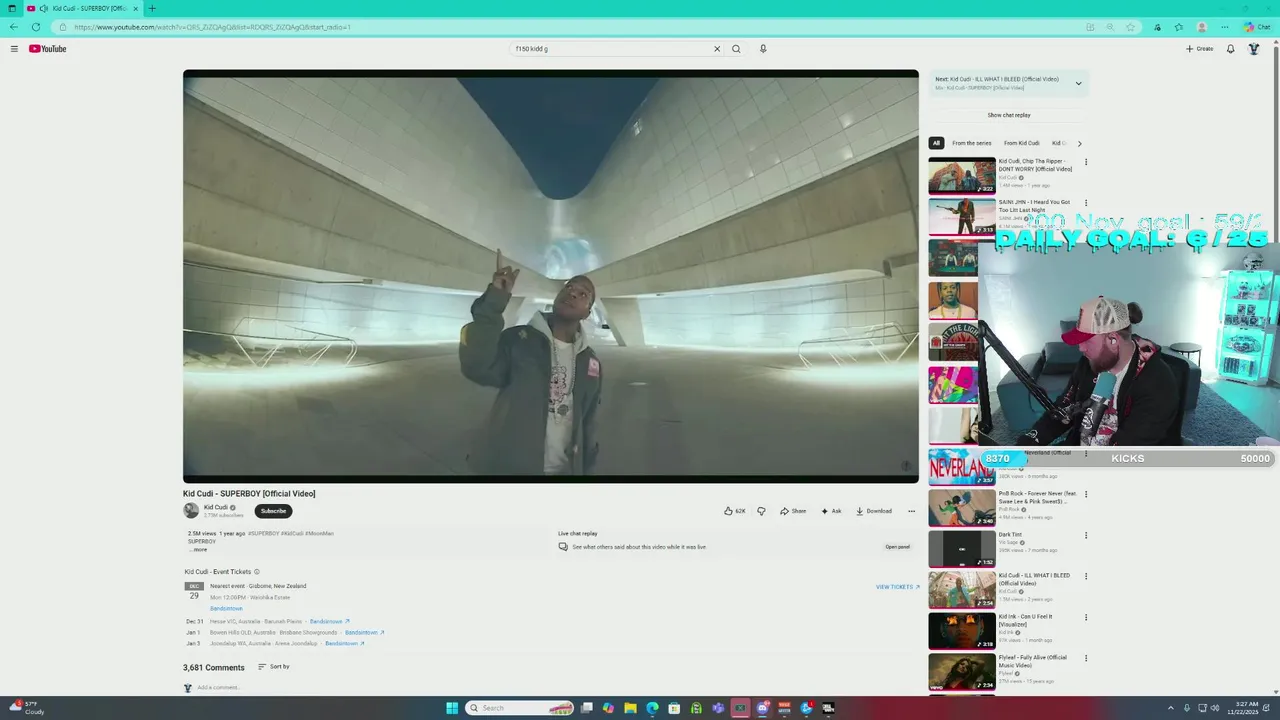This screenshot has width=1280, height=720.
Task: Click the VIEW TICKETS link
Action: coord(898,587)
